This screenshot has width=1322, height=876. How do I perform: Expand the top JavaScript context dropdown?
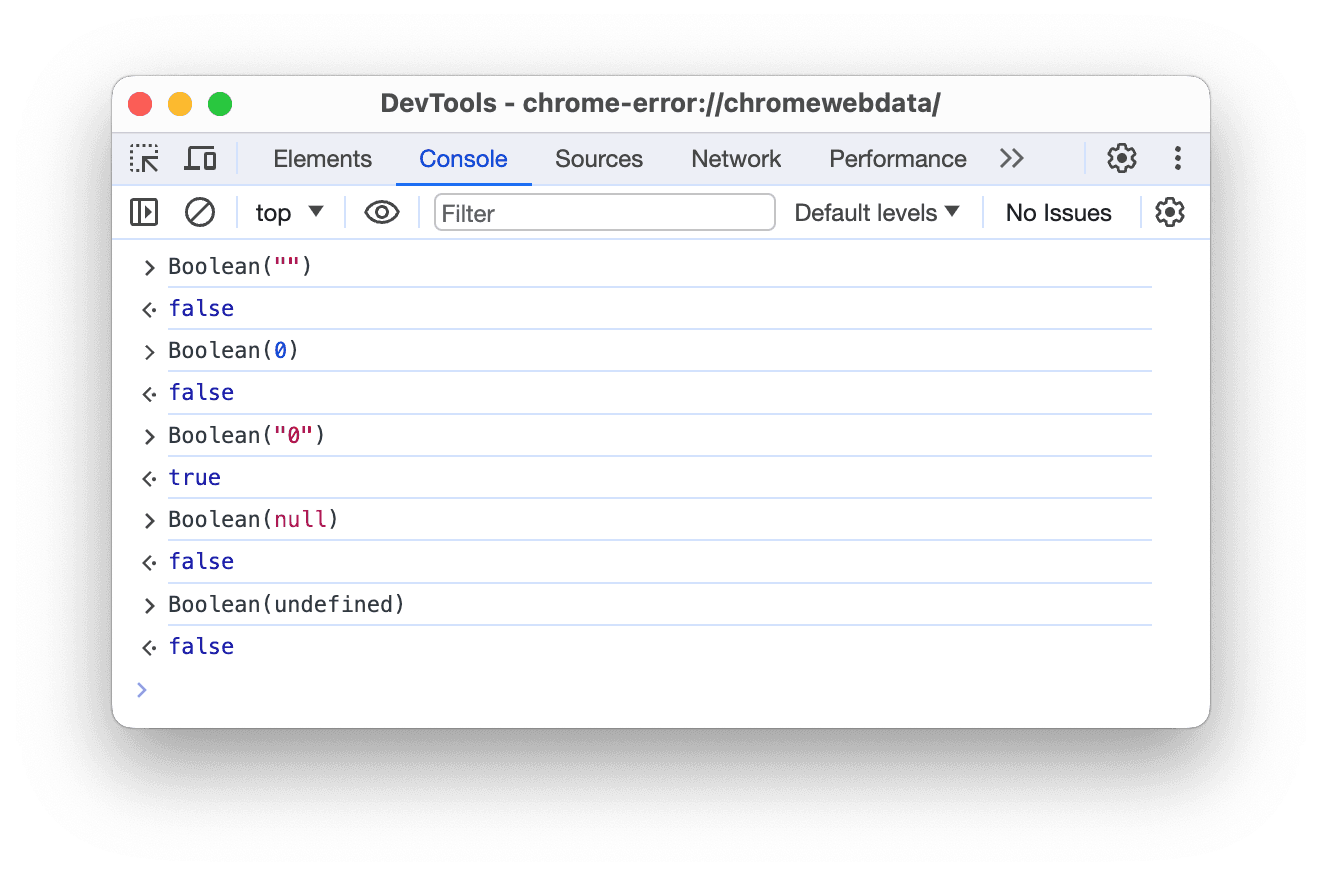pos(289,213)
